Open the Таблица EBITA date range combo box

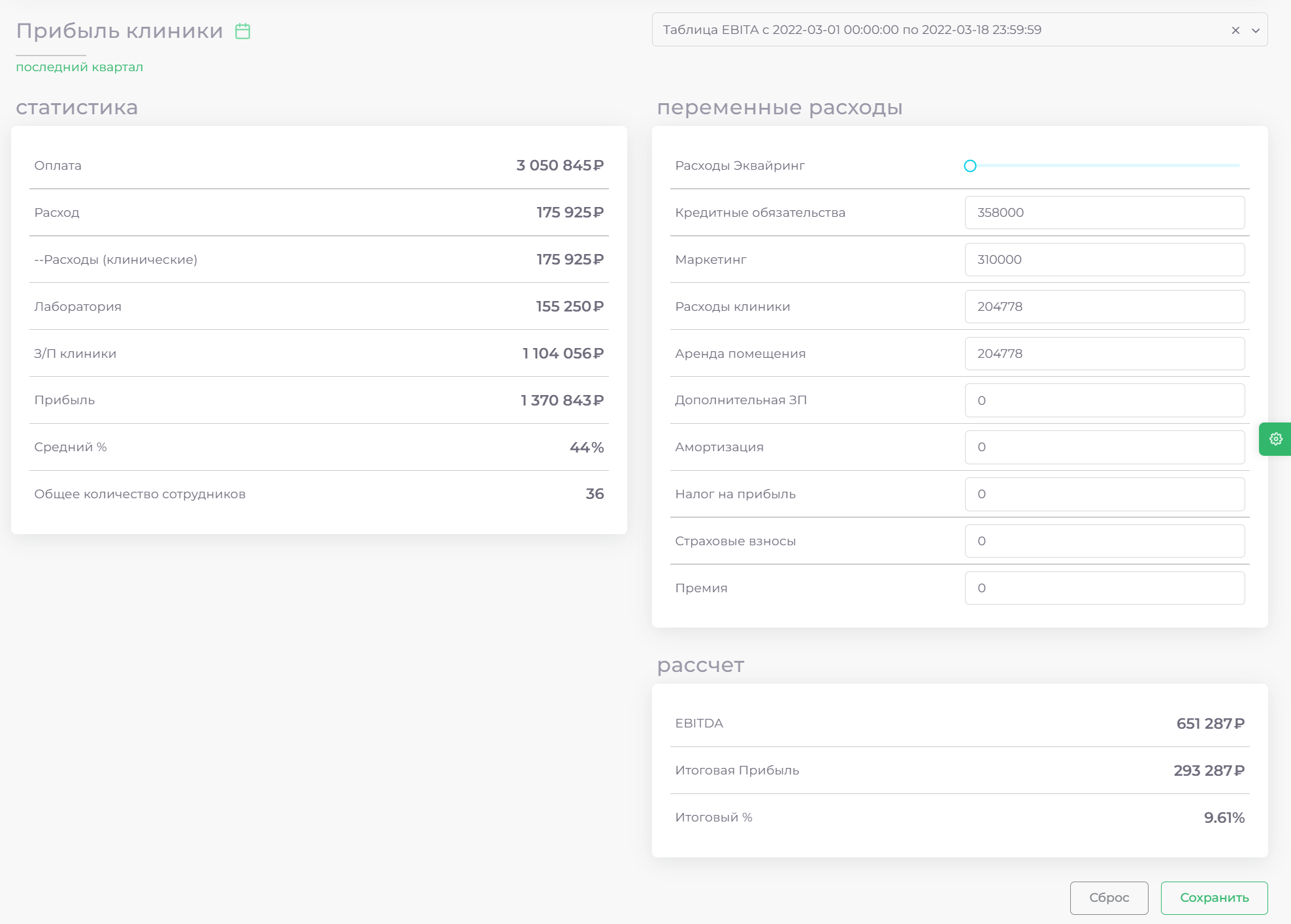pyautogui.click(x=960, y=29)
